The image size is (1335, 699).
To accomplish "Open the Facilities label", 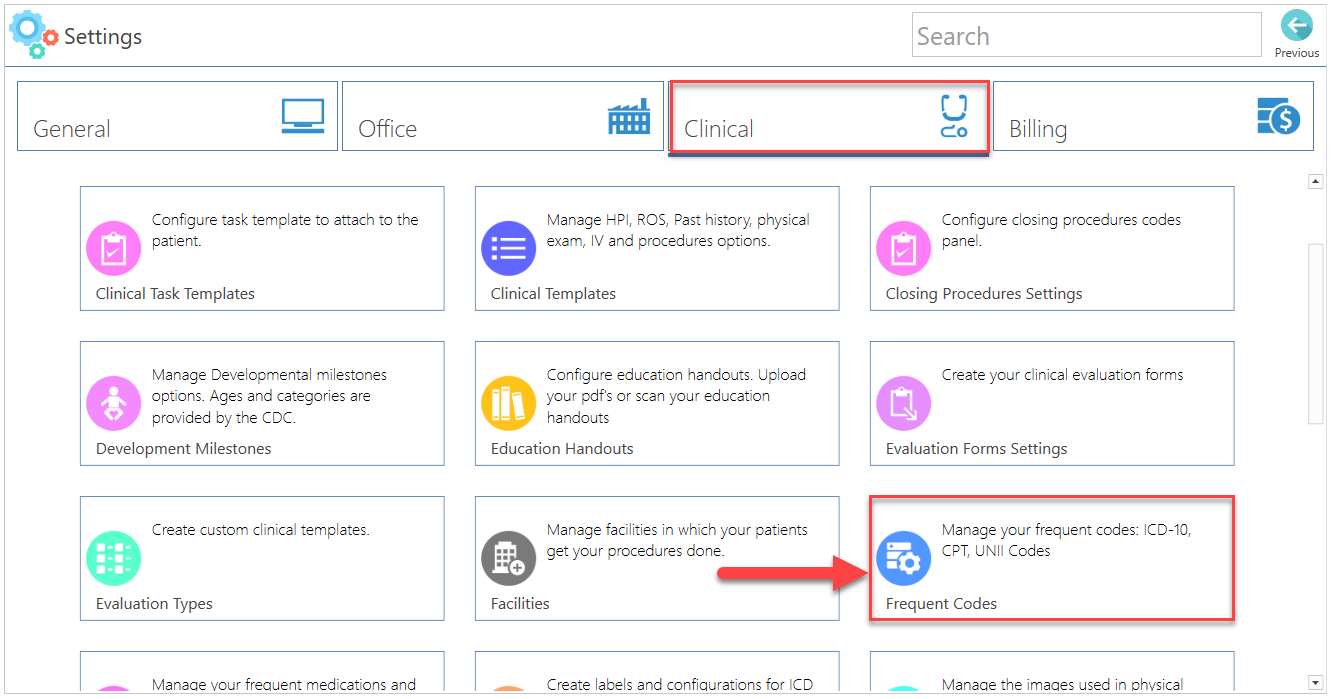I will pos(520,604).
